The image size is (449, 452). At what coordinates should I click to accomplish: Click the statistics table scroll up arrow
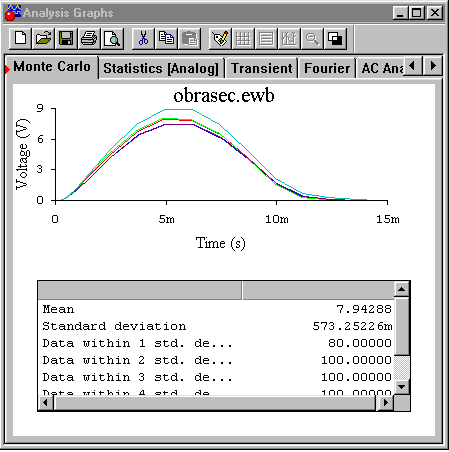click(x=402, y=289)
